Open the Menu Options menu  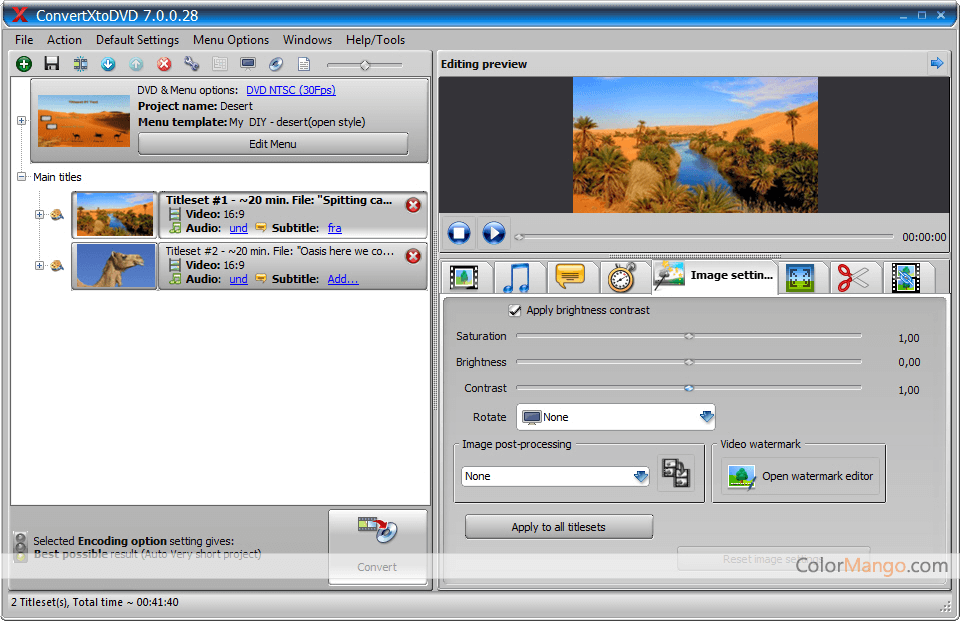[x=231, y=40]
